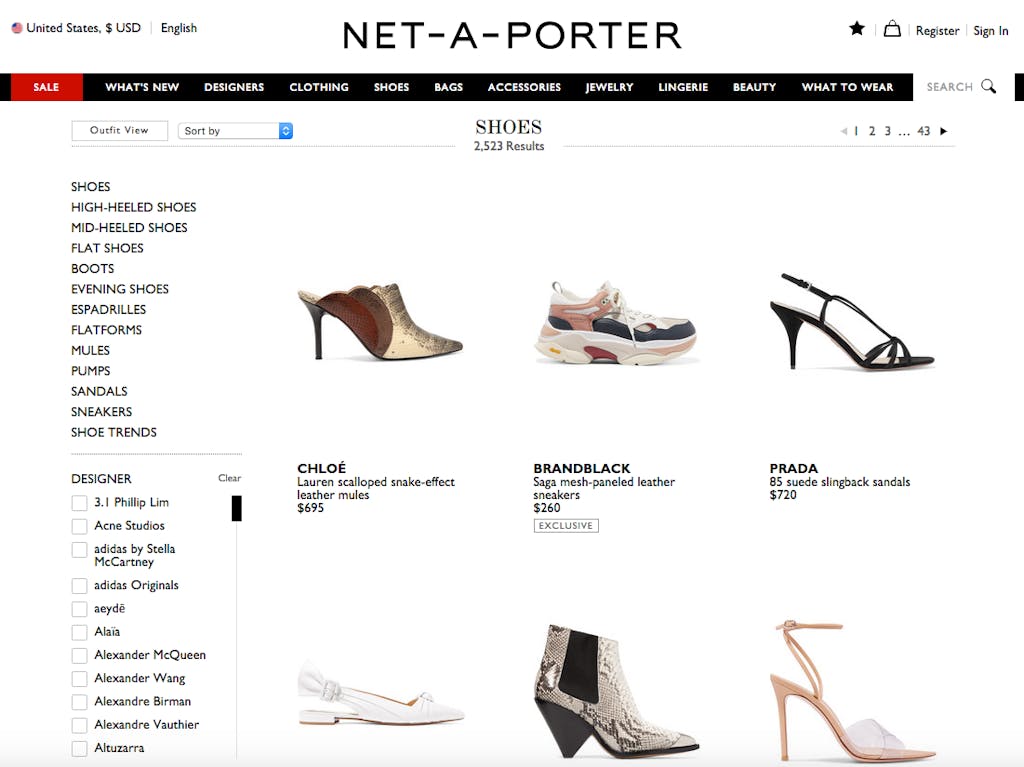The image size is (1024, 767).
Task: Filter by Sneakers category
Action: [101, 412]
